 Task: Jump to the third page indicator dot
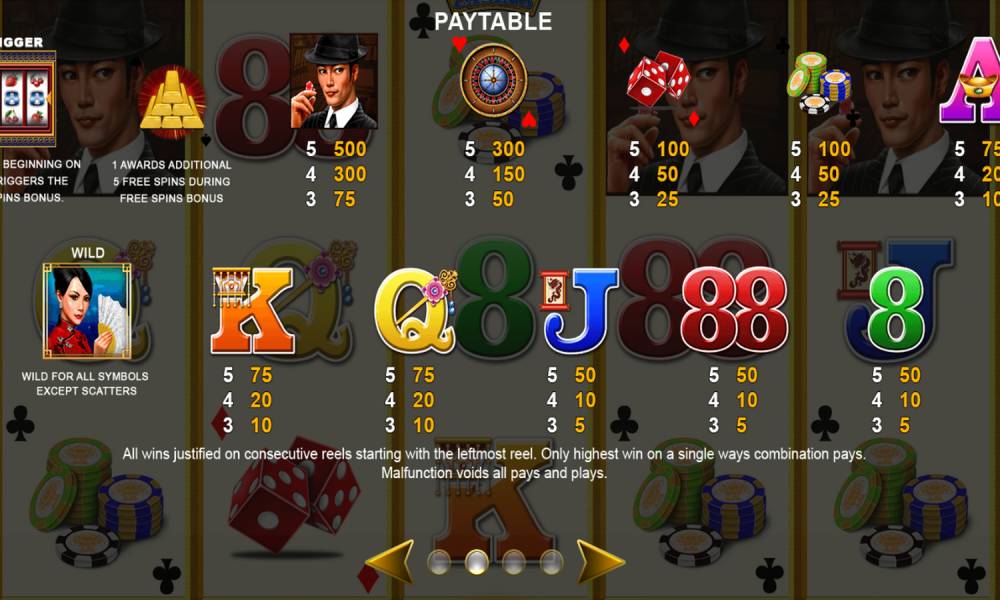pyautogui.click(x=514, y=562)
